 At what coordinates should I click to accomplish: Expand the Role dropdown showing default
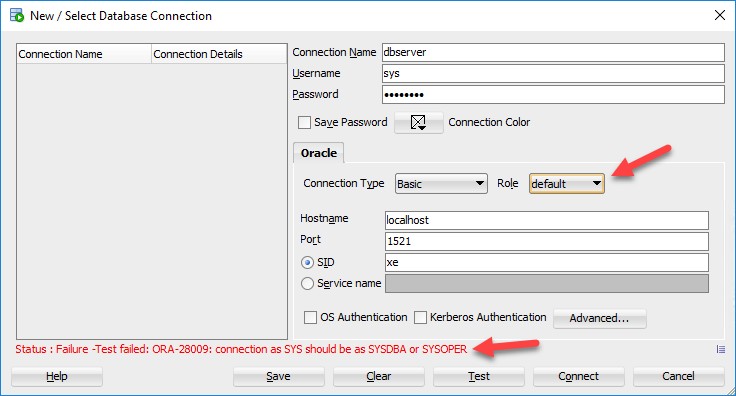[567, 183]
